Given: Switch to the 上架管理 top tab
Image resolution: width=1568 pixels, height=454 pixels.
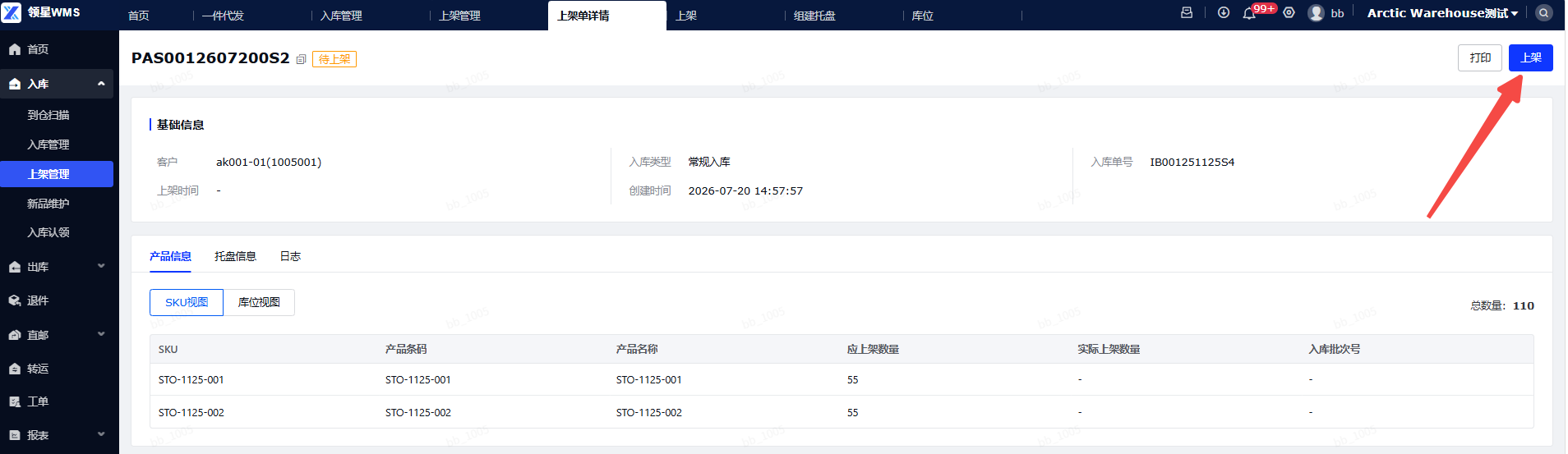Looking at the screenshot, I should 459,16.
